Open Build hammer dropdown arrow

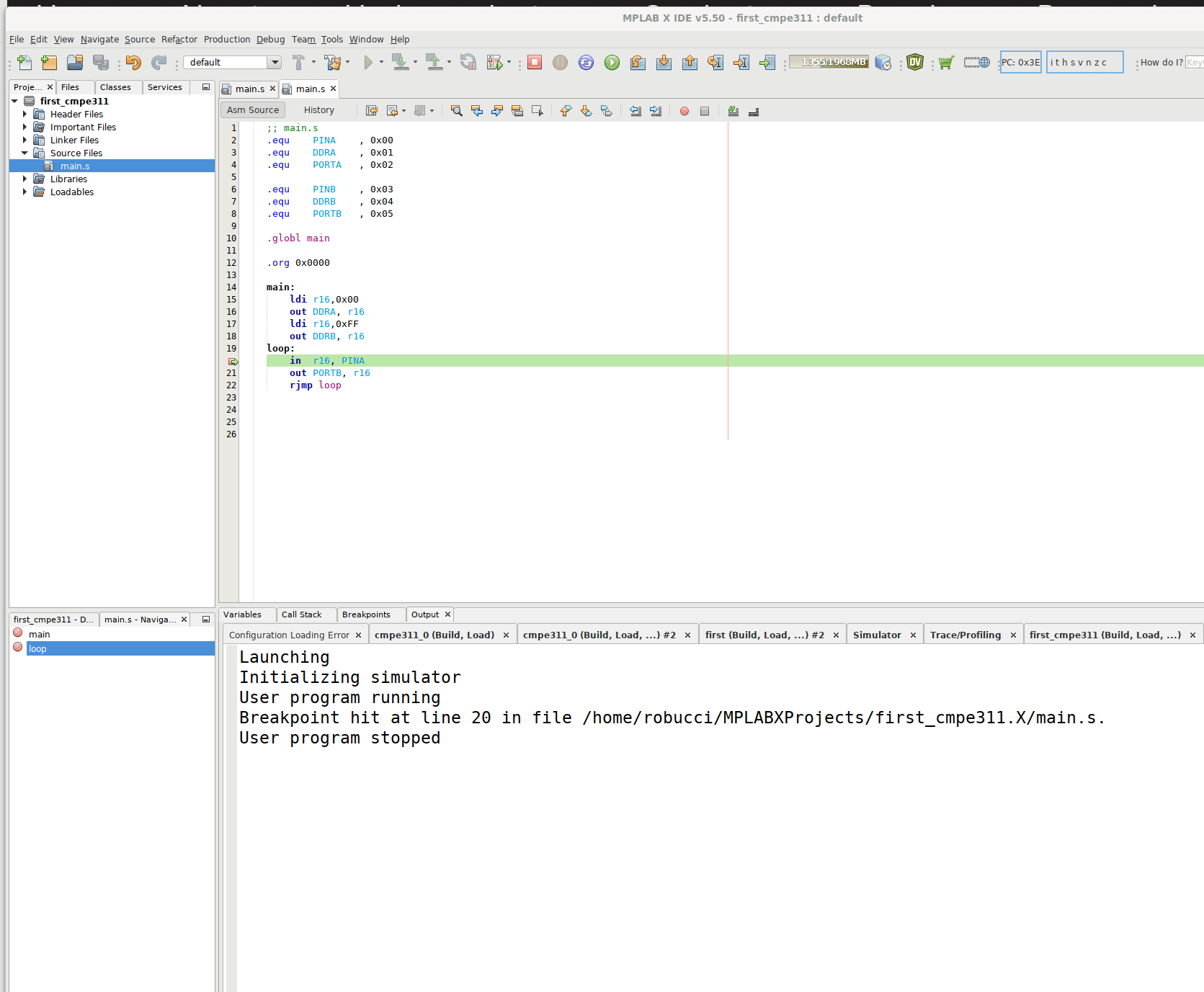pyautogui.click(x=313, y=63)
